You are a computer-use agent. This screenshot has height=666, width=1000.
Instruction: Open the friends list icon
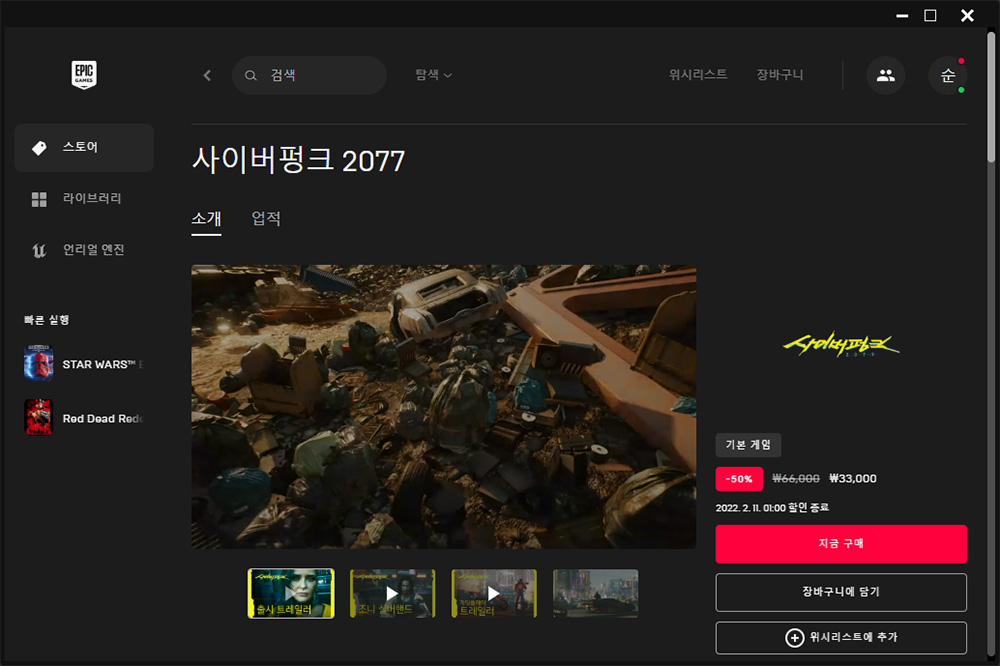point(885,75)
